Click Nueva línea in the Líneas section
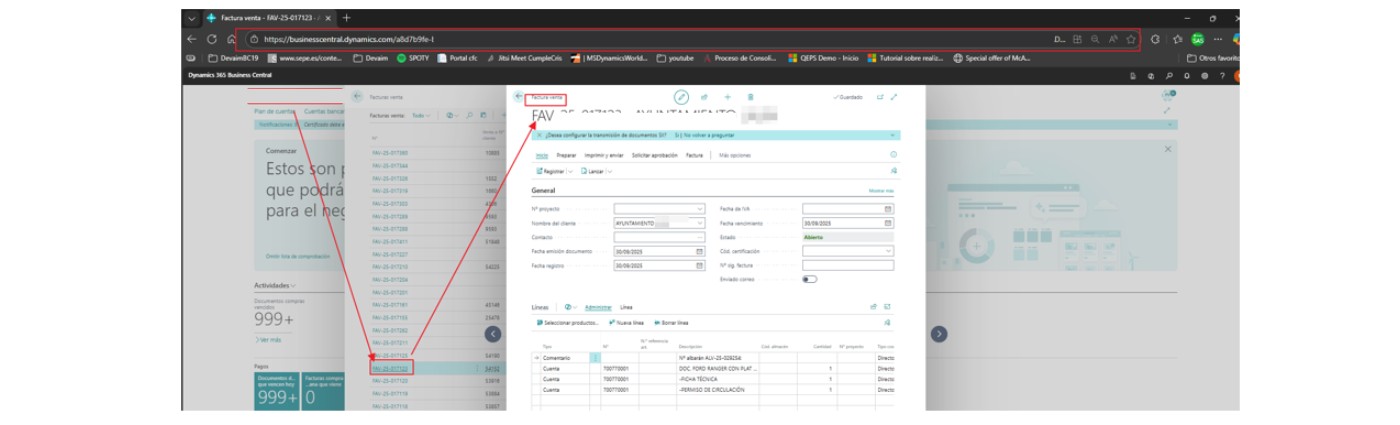Viewport: 1400px width, 425px height. click(x=627, y=323)
